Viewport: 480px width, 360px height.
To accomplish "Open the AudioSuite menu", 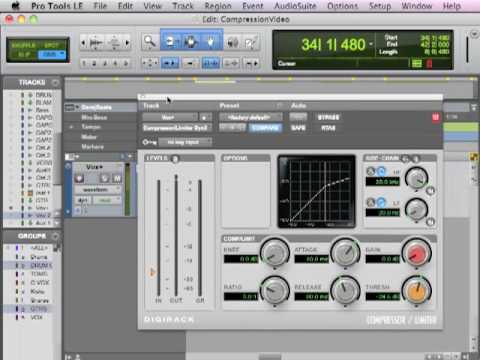I will [x=295, y=6].
